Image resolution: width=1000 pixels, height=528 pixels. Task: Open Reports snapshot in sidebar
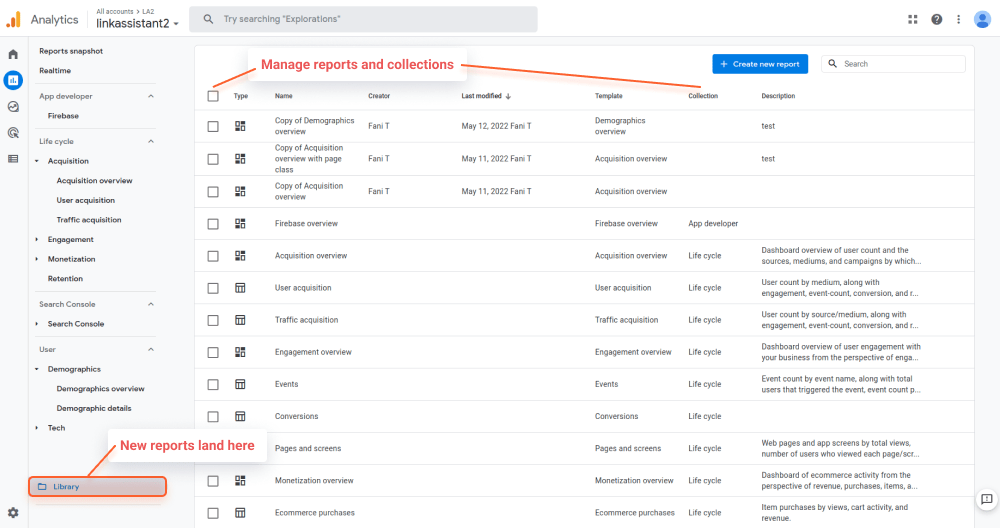[x=71, y=51]
